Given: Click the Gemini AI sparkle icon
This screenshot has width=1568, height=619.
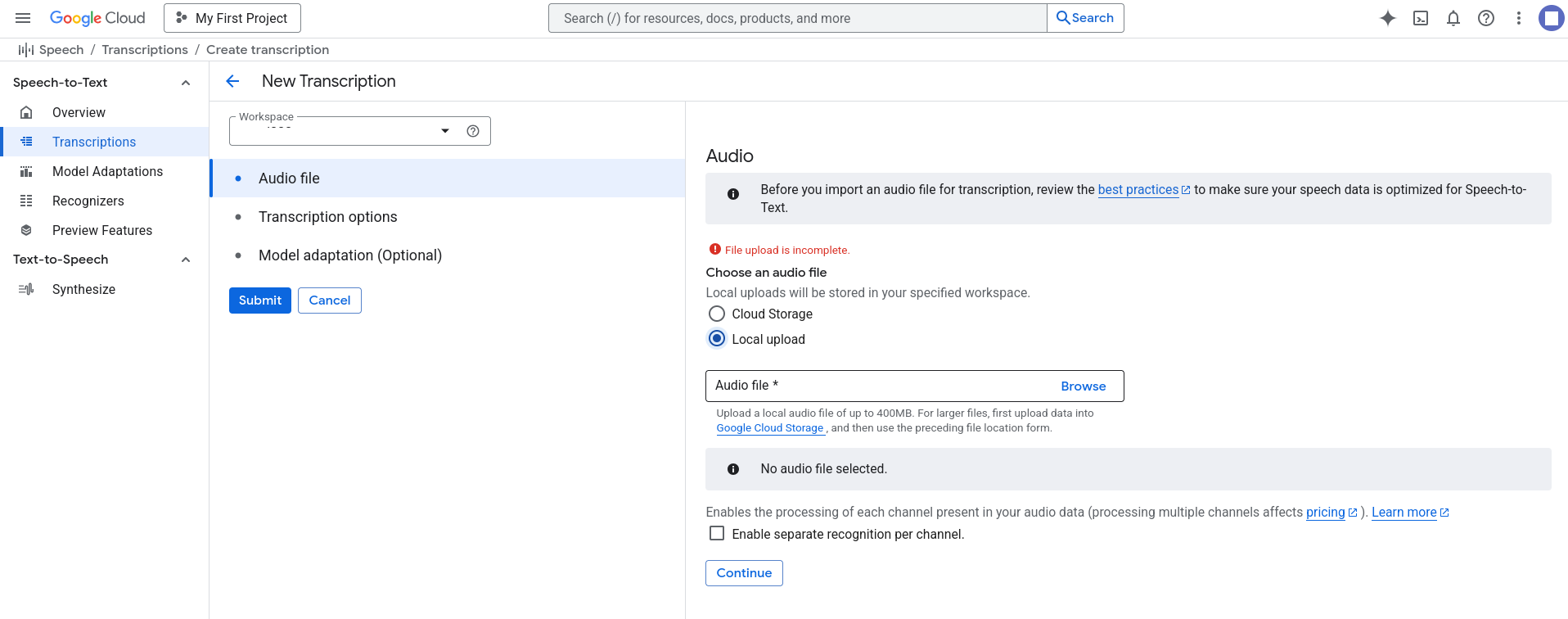Looking at the screenshot, I should pos(1387,18).
